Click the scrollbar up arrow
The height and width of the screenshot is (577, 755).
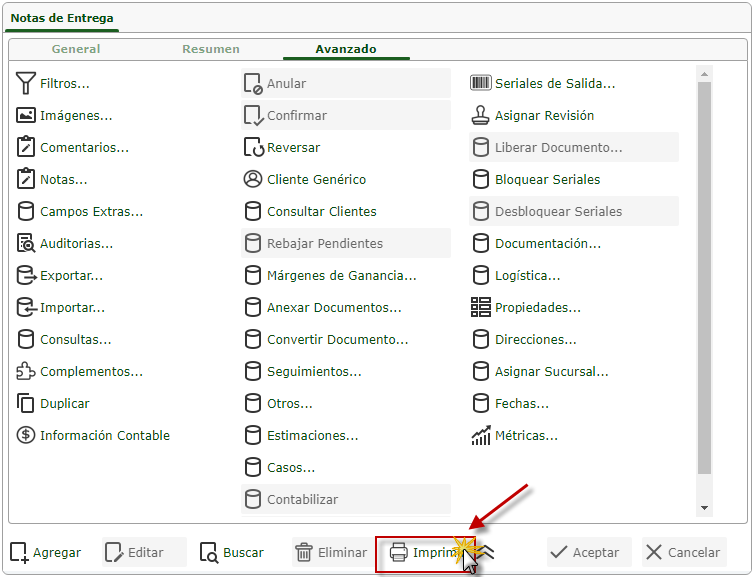tap(704, 74)
